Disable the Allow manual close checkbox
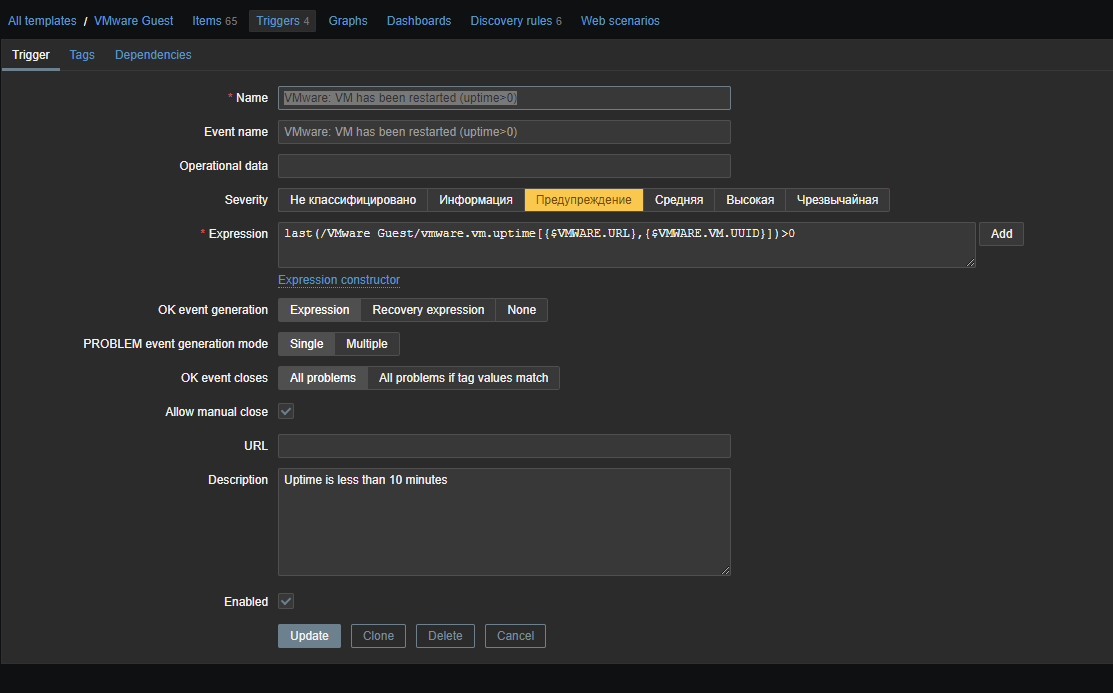 [285, 410]
